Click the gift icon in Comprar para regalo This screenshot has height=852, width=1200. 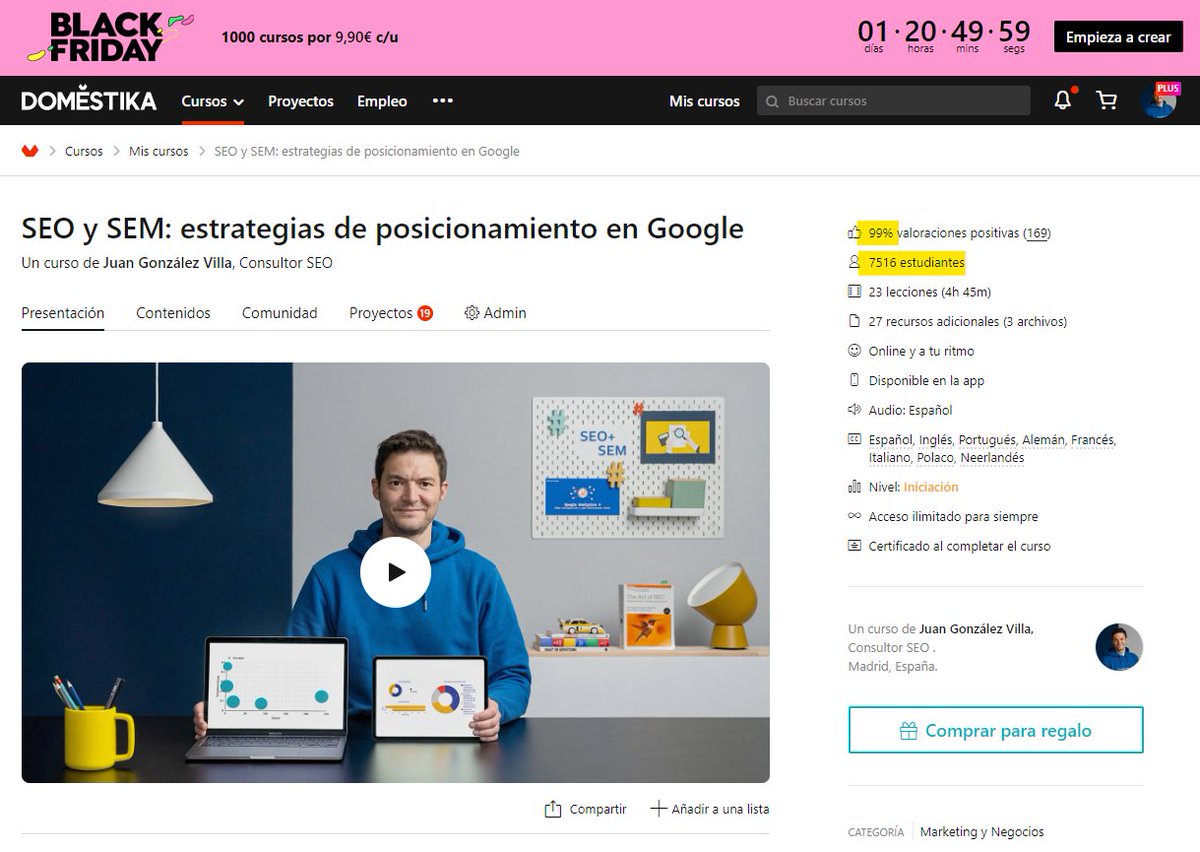click(x=908, y=731)
